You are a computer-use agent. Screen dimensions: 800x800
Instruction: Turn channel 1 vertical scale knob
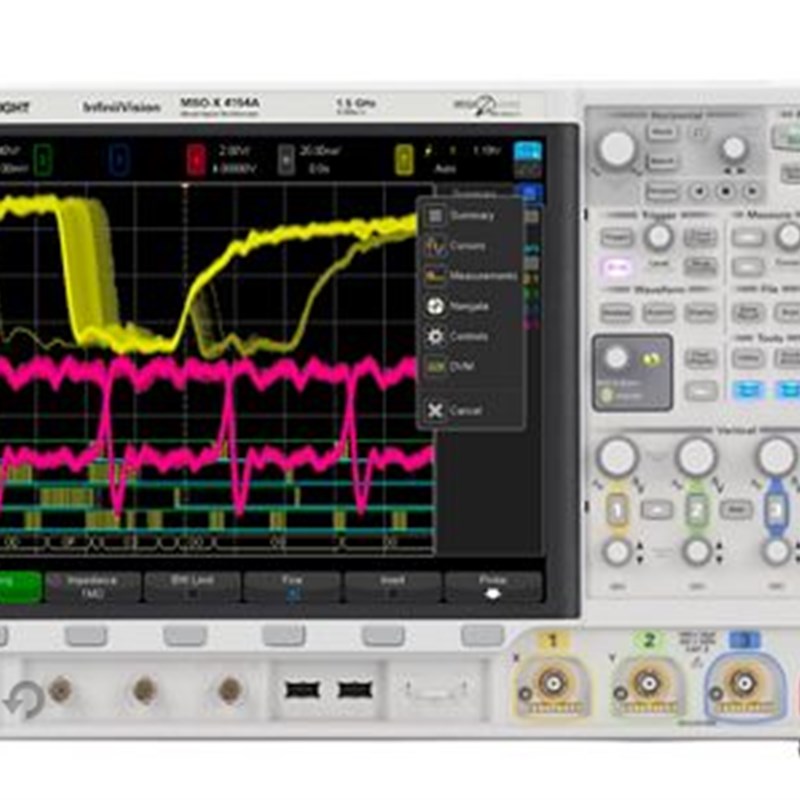pyautogui.click(x=617, y=457)
